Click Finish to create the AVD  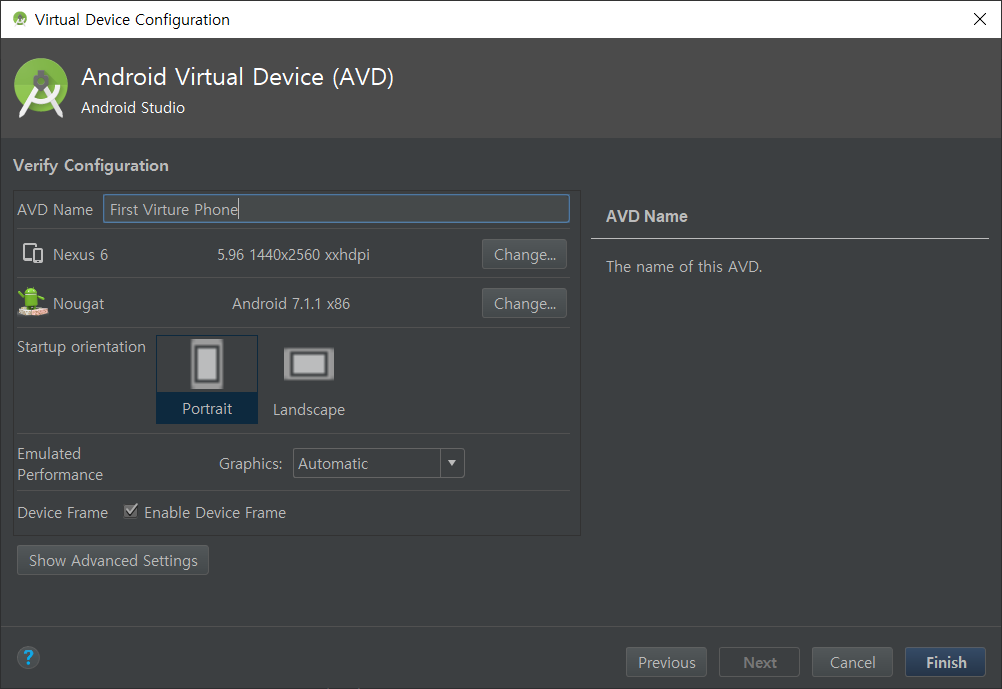[946, 662]
